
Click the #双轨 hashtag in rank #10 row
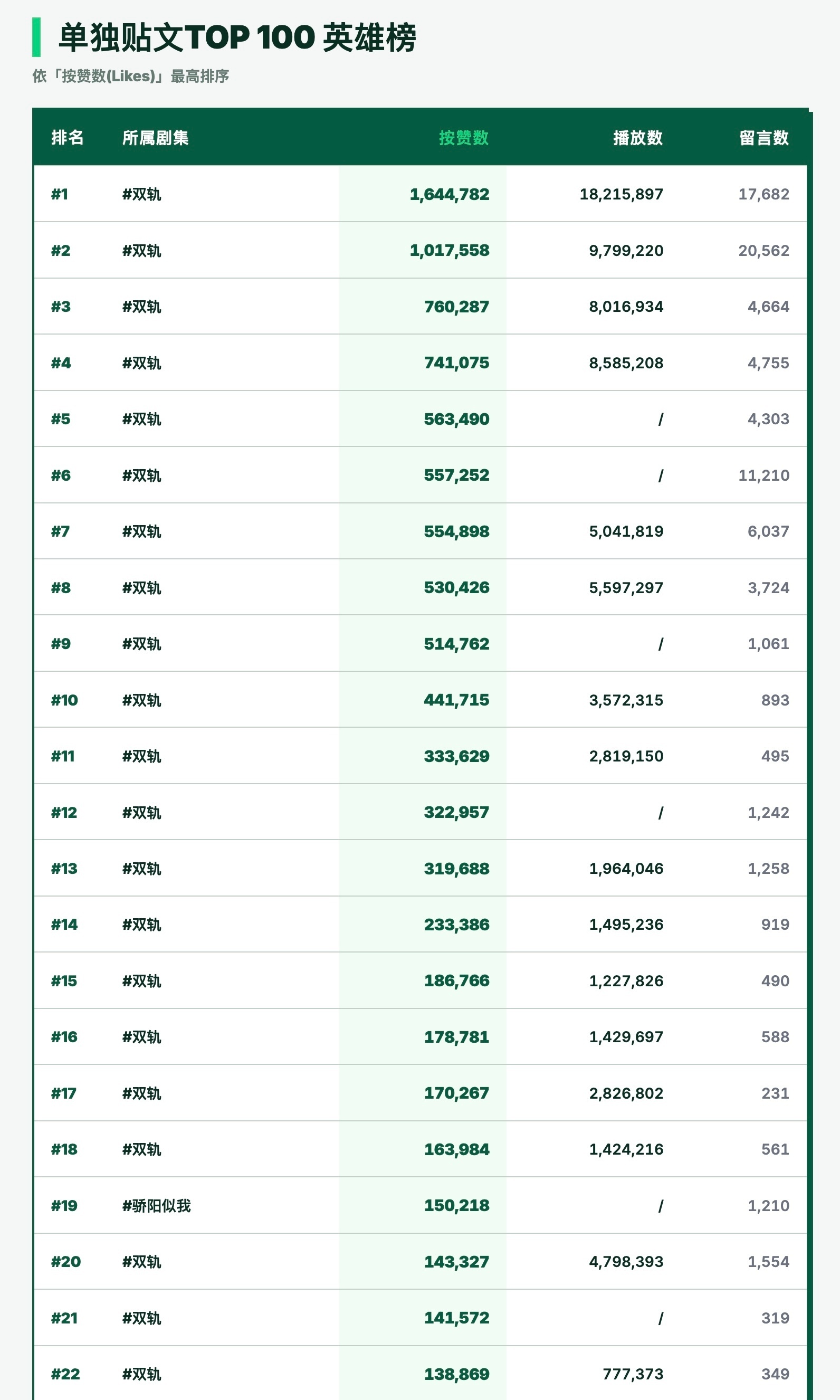tap(141, 700)
